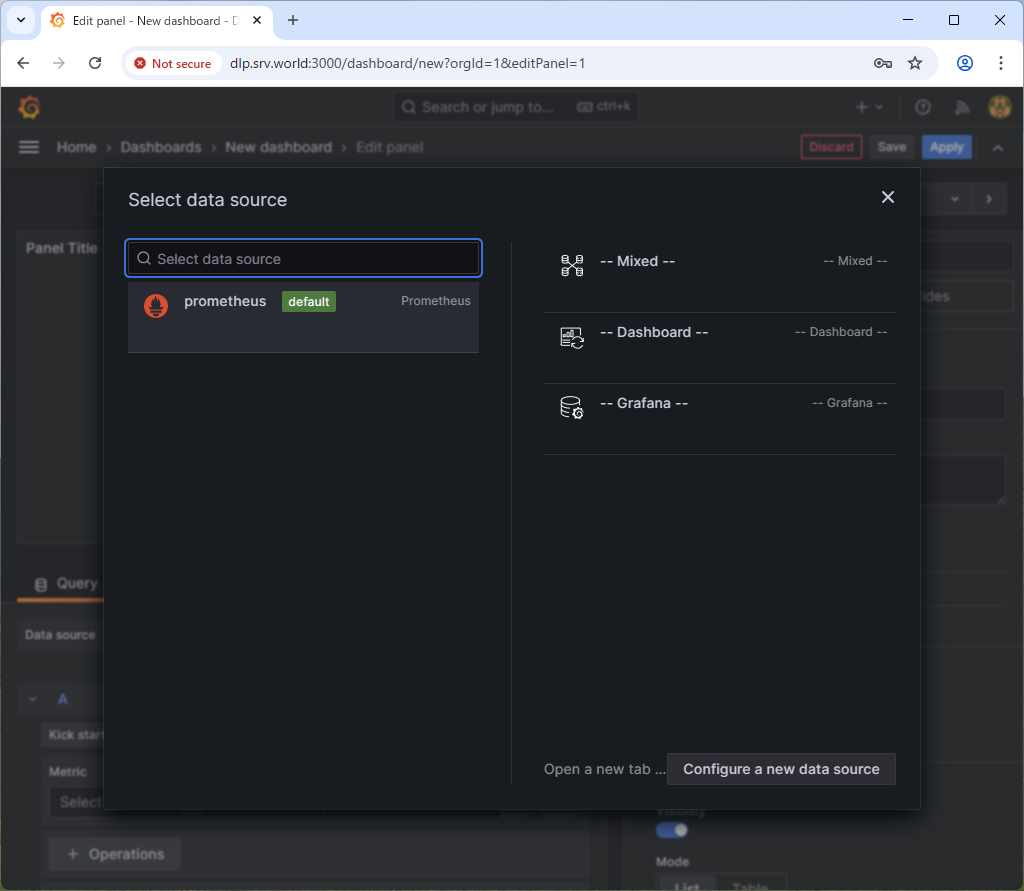Click the Operations add button

point(115,854)
